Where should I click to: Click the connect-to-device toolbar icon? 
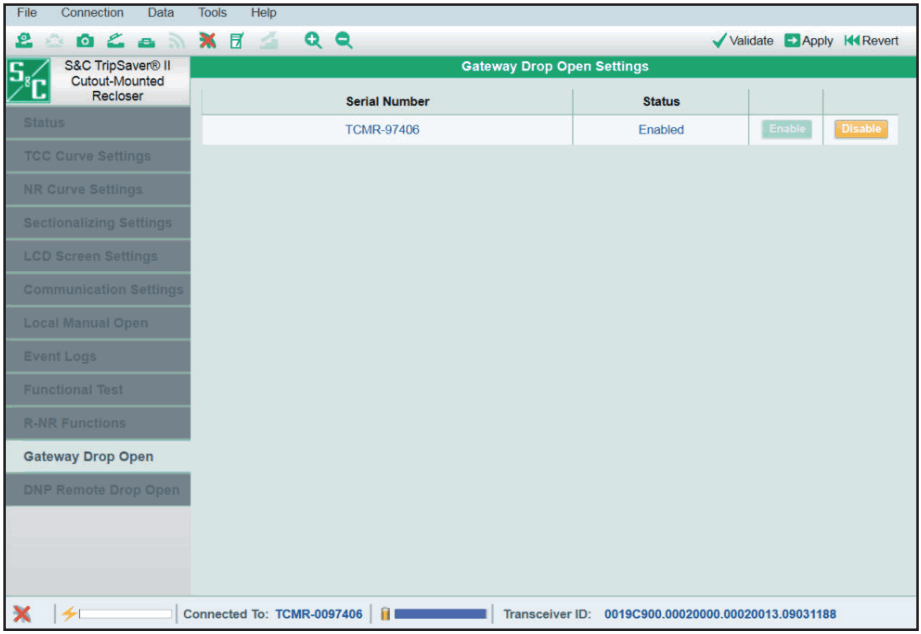click(24, 41)
